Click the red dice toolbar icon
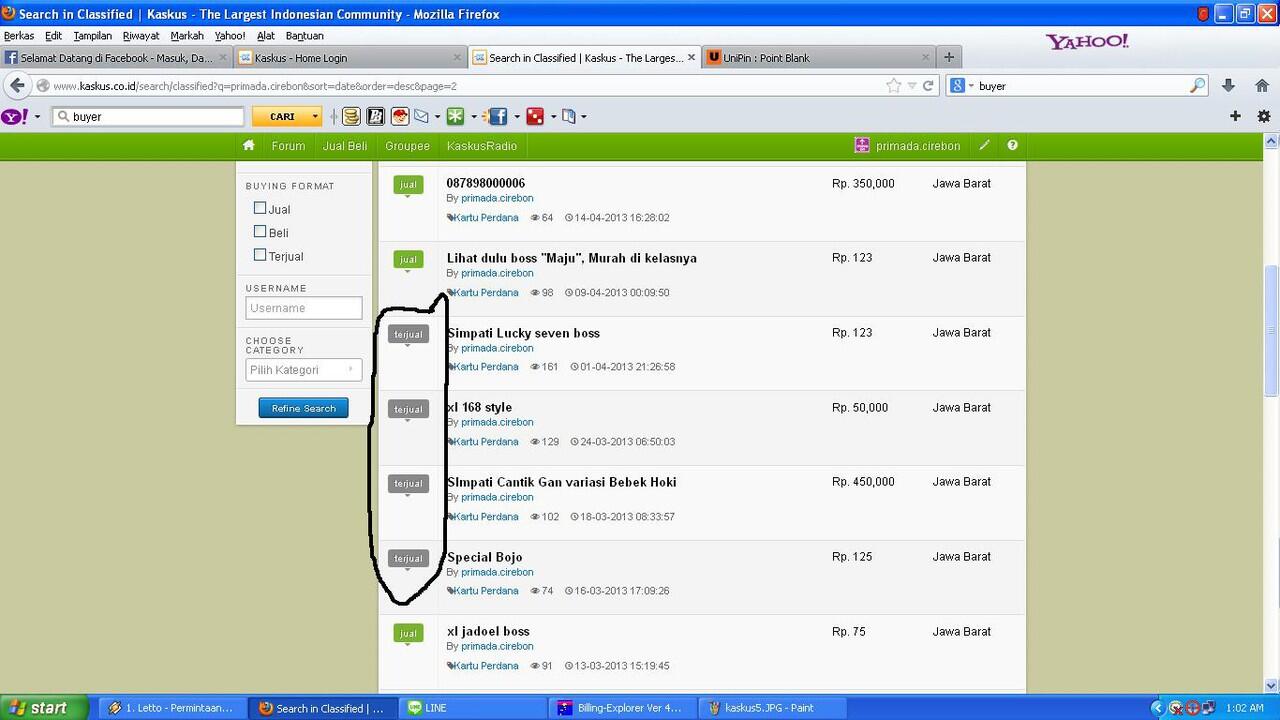Viewport: 1280px width, 720px height. (x=535, y=117)
